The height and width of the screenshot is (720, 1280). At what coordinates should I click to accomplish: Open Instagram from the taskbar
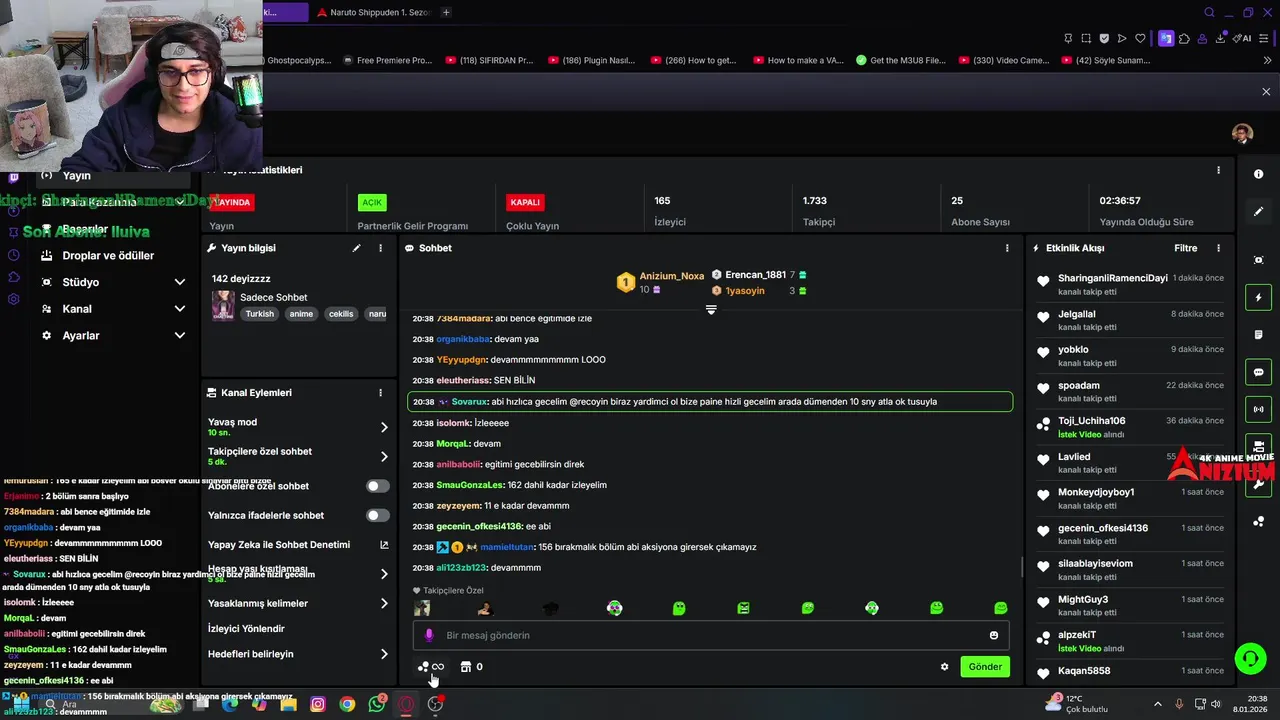coord(318,704)
